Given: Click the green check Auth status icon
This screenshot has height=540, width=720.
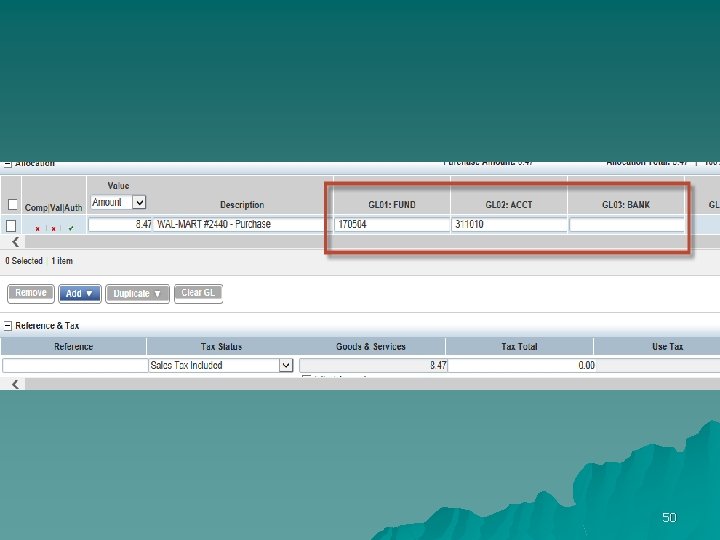Looking at the screenshot, I should click(x=71, y=228).
